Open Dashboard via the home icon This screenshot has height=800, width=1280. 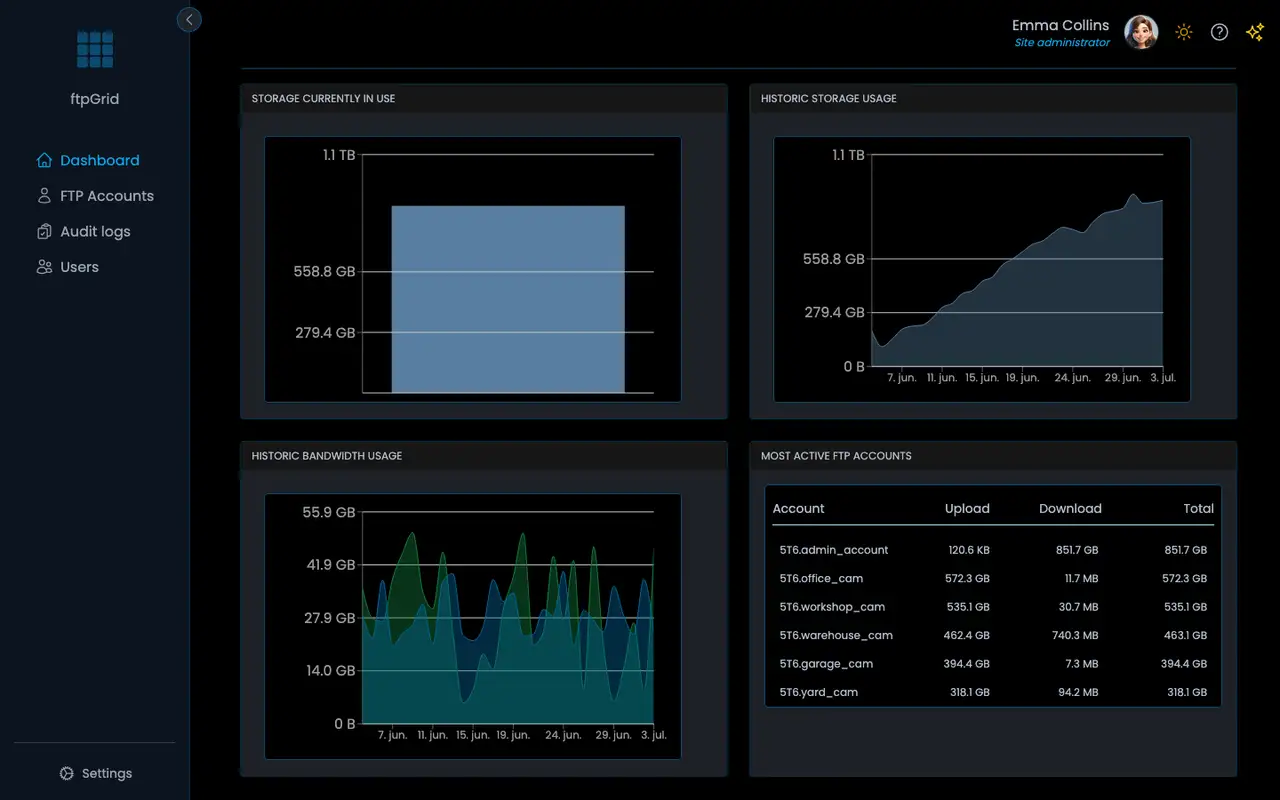coord(44,160)
